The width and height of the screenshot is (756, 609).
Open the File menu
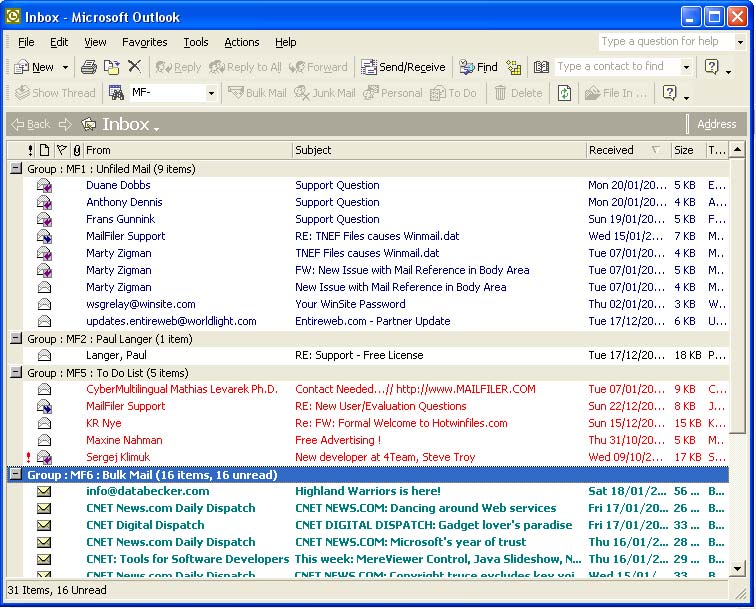[26, 42]
